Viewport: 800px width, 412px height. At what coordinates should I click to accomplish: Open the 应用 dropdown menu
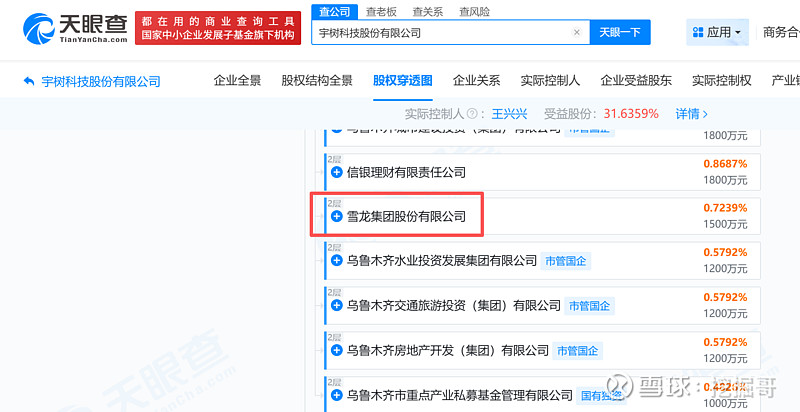[x=717, y=33]
